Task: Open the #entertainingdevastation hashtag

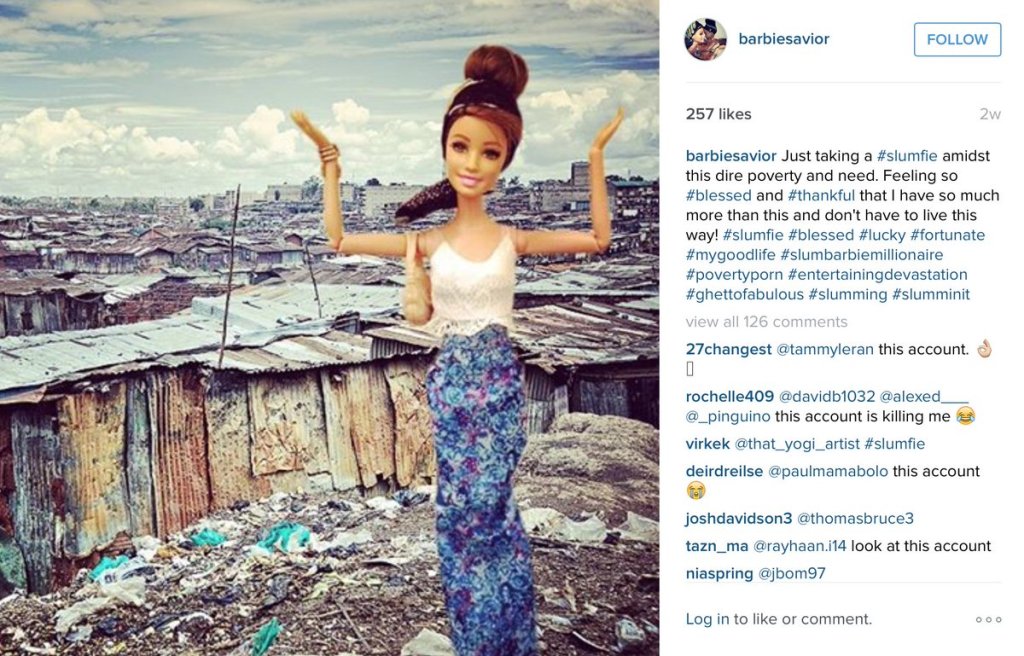Action: [877, 274]
